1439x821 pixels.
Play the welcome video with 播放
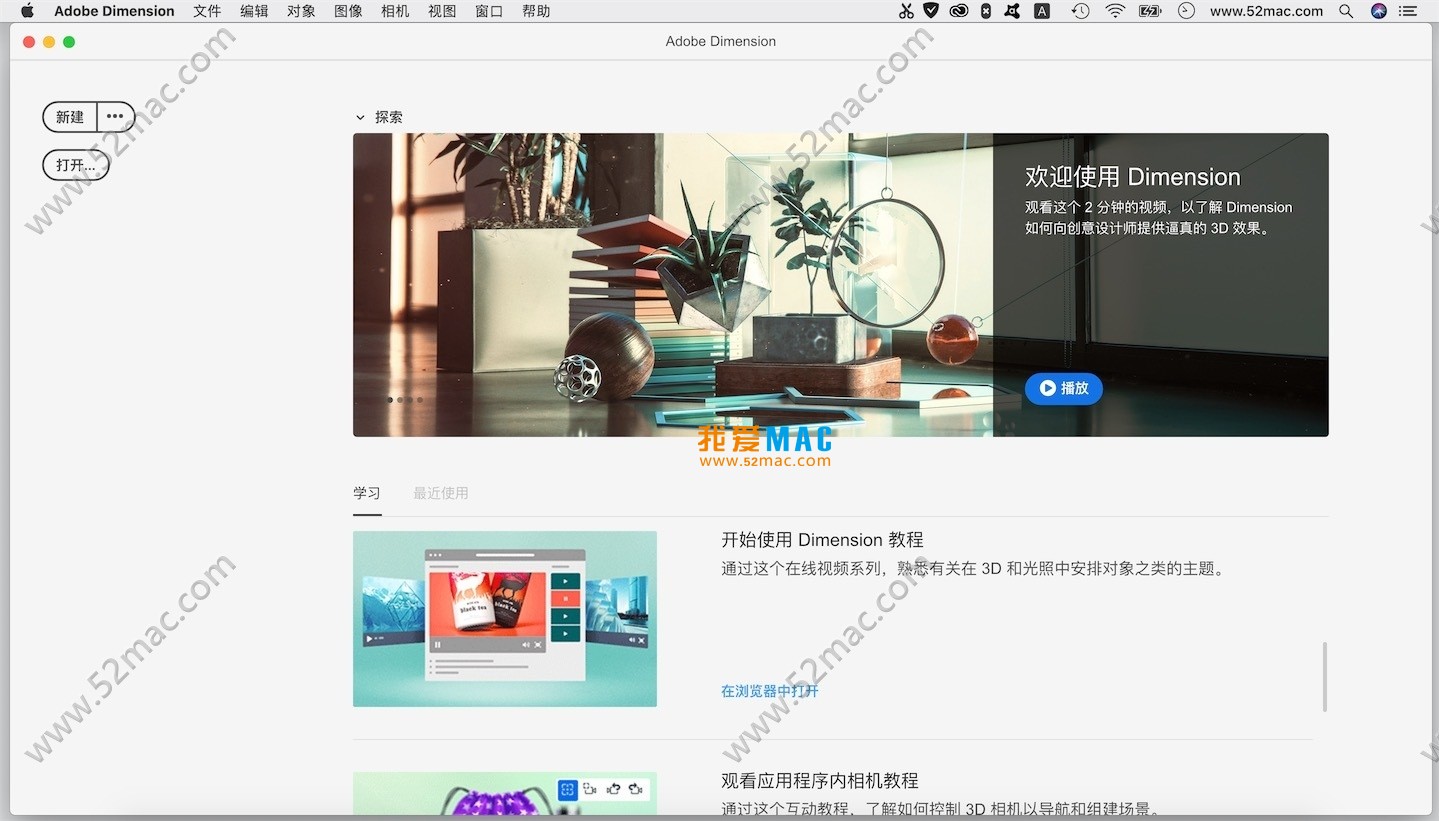point(1064,388)
